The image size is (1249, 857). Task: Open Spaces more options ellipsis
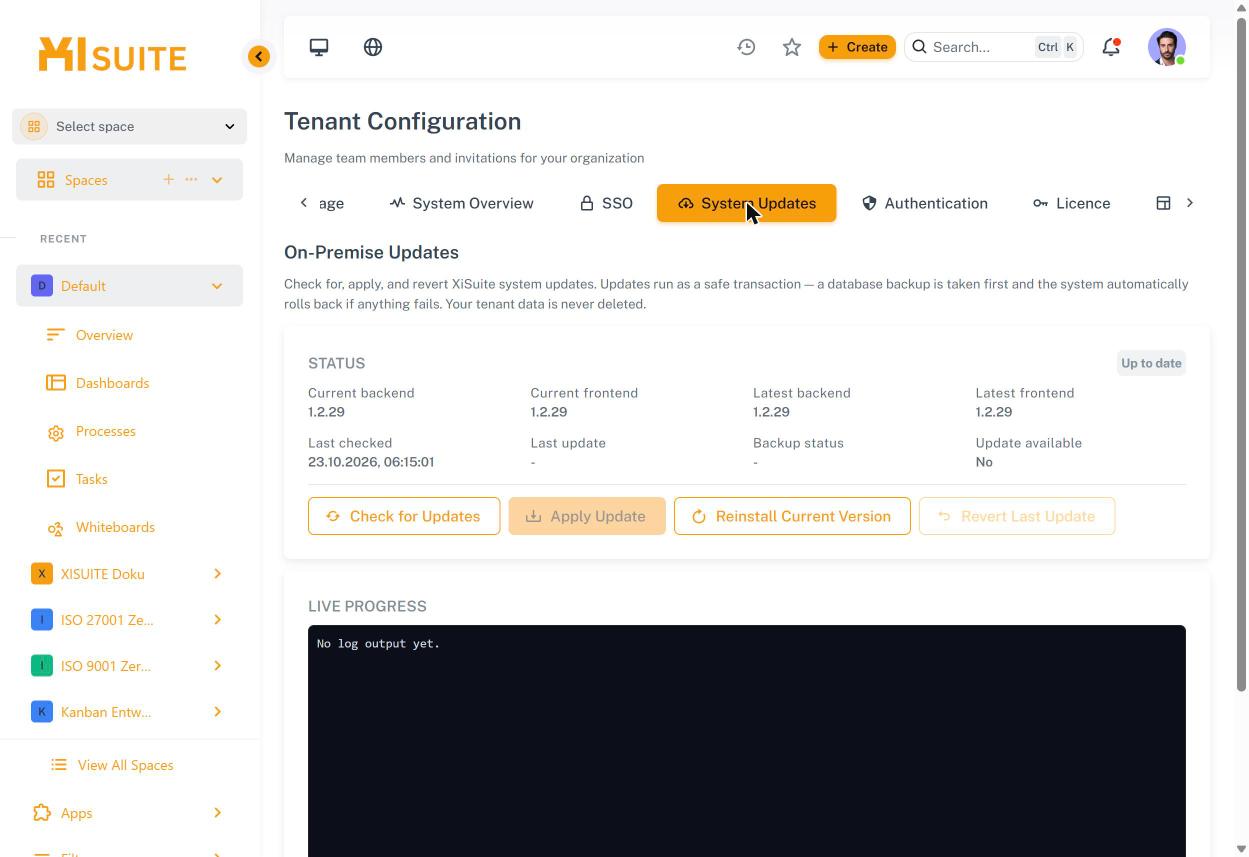pos(191,179)
